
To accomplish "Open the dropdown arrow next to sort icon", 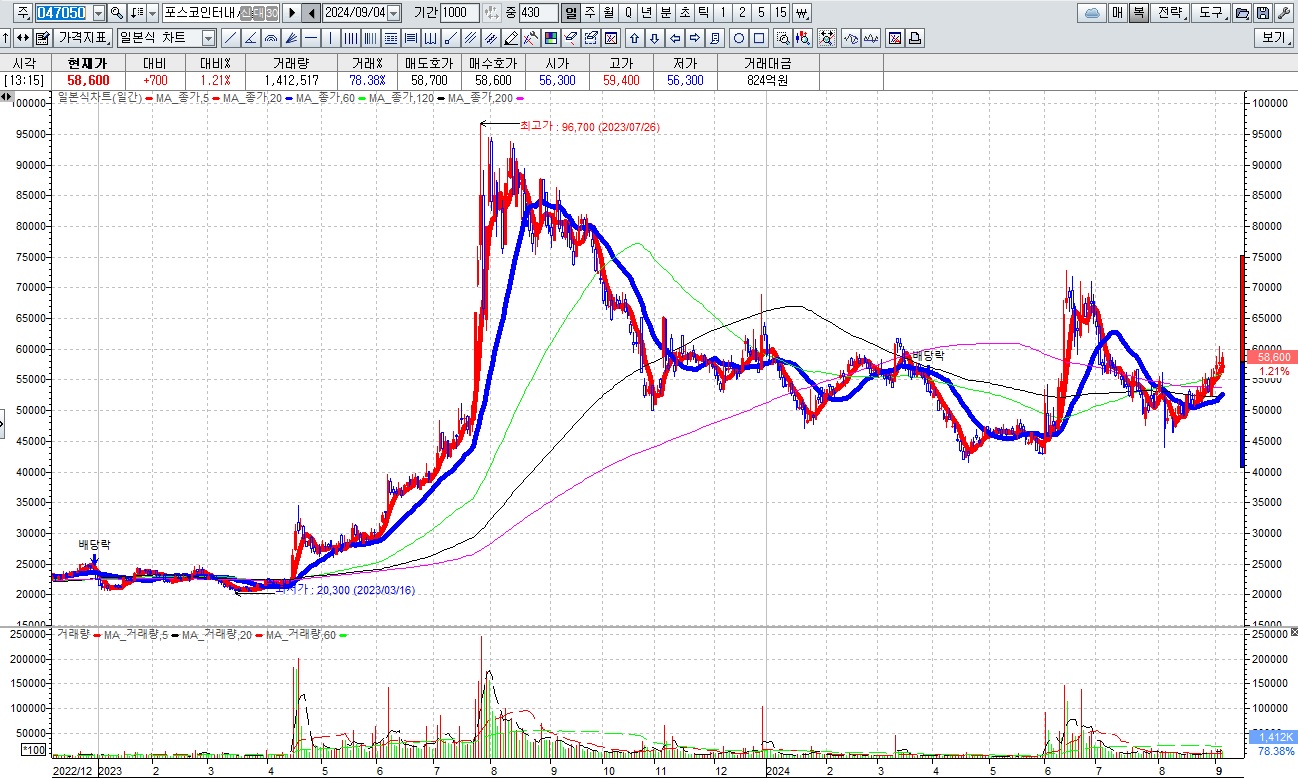I will pyautogui.click(x=152, y=13).
